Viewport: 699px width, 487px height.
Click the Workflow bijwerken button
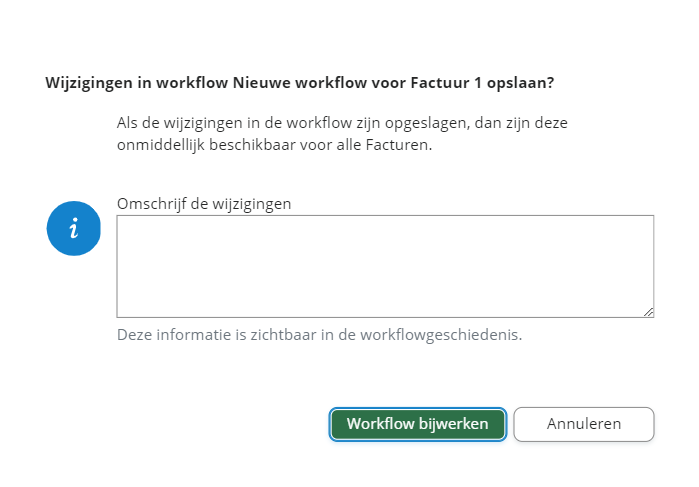coord(417,424)
